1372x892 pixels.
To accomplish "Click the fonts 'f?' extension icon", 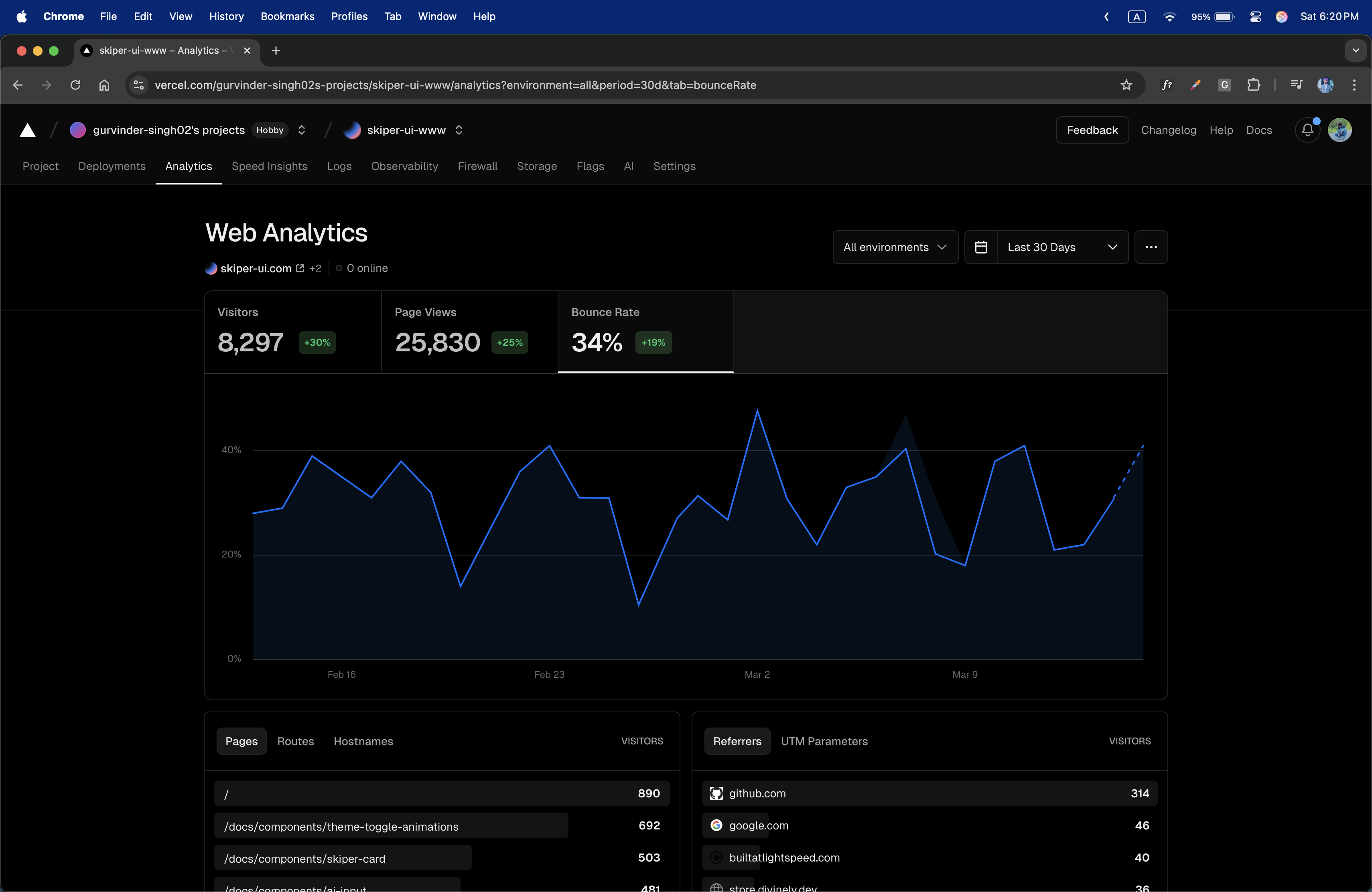I will (1167, 85).
